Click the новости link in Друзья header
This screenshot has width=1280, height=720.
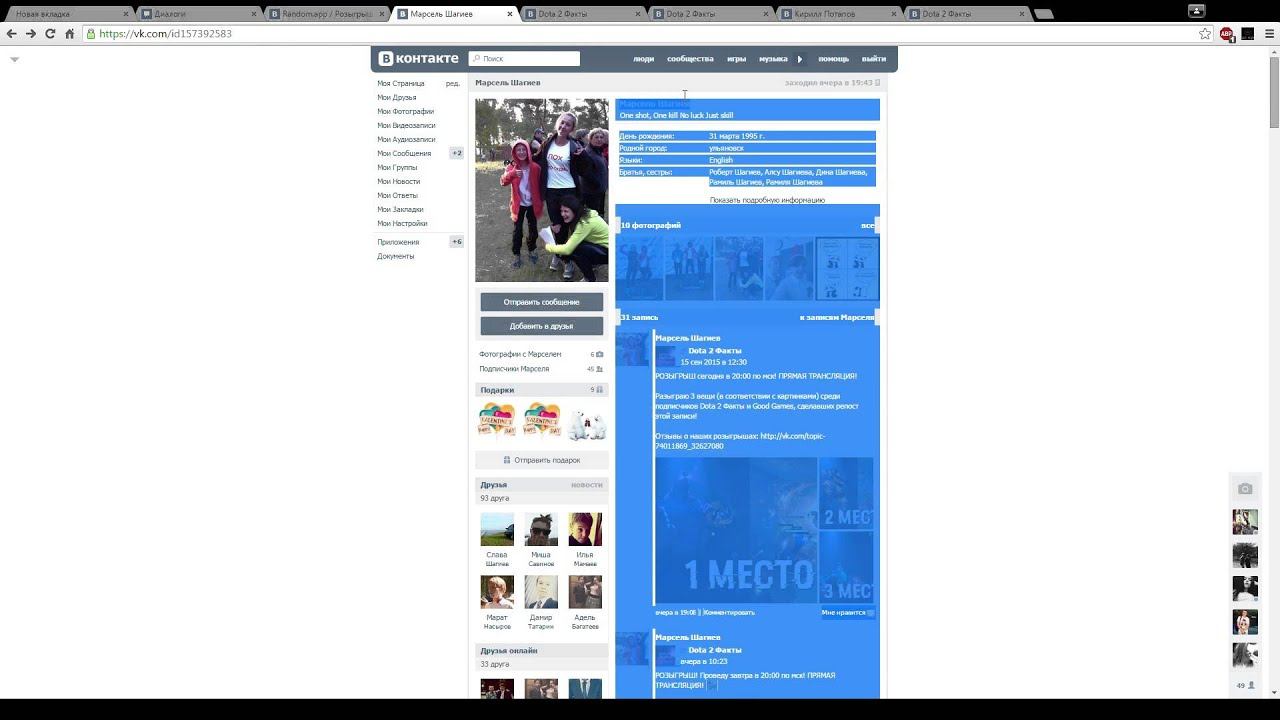pos(587,484)
